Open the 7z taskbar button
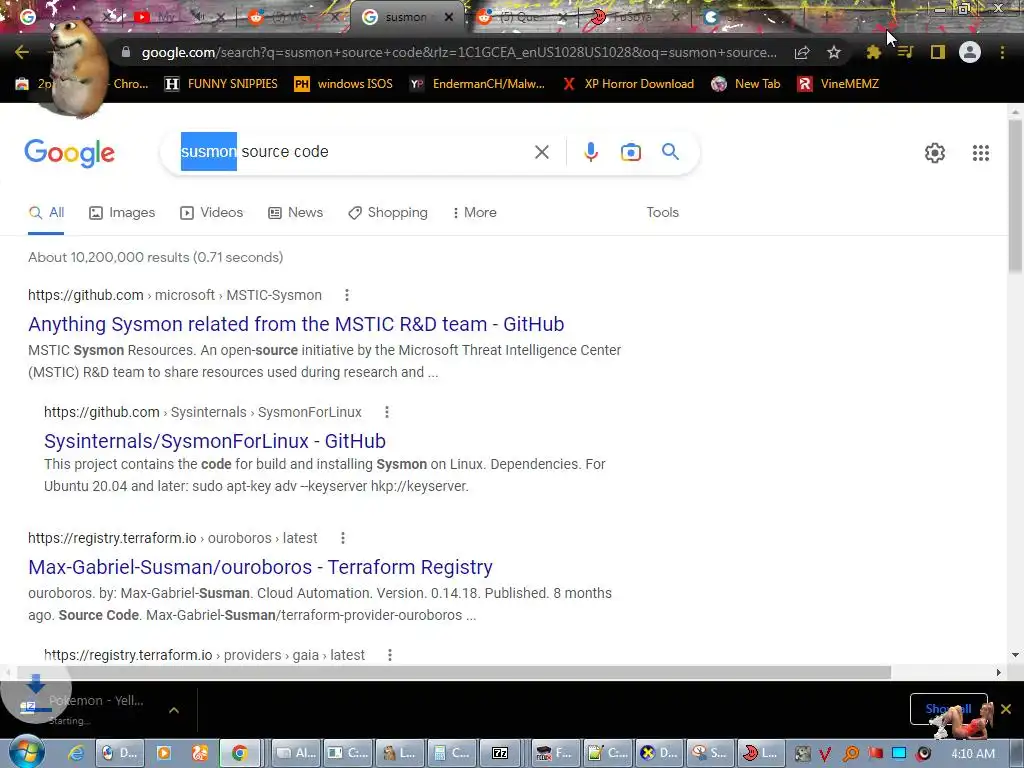The width and height of the screenshot is (1024, 768). (500, 753)
